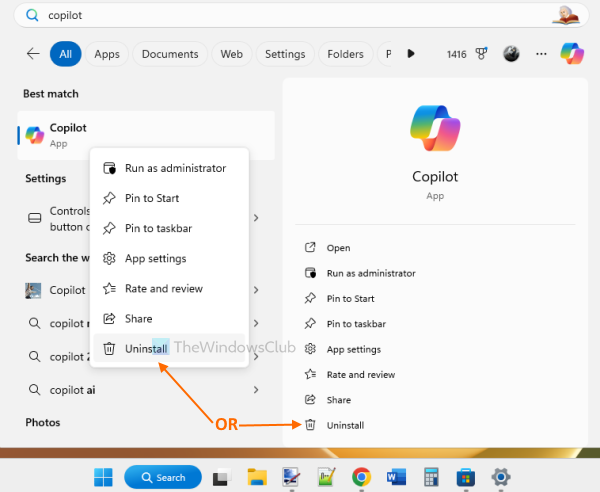Choose Pin to Start in context menu
600x492 pixels.
[x=169, y=198]
